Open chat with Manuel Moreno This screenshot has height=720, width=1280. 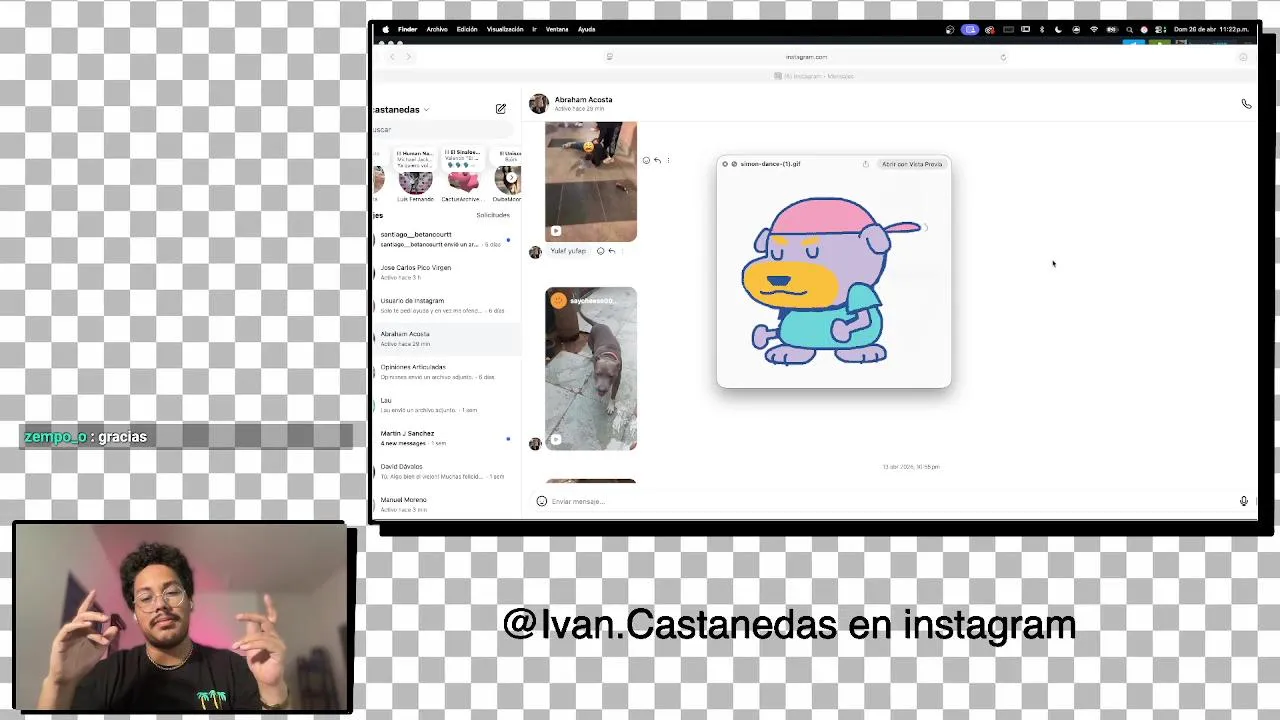pyautogui.click(x=446, y=503)
